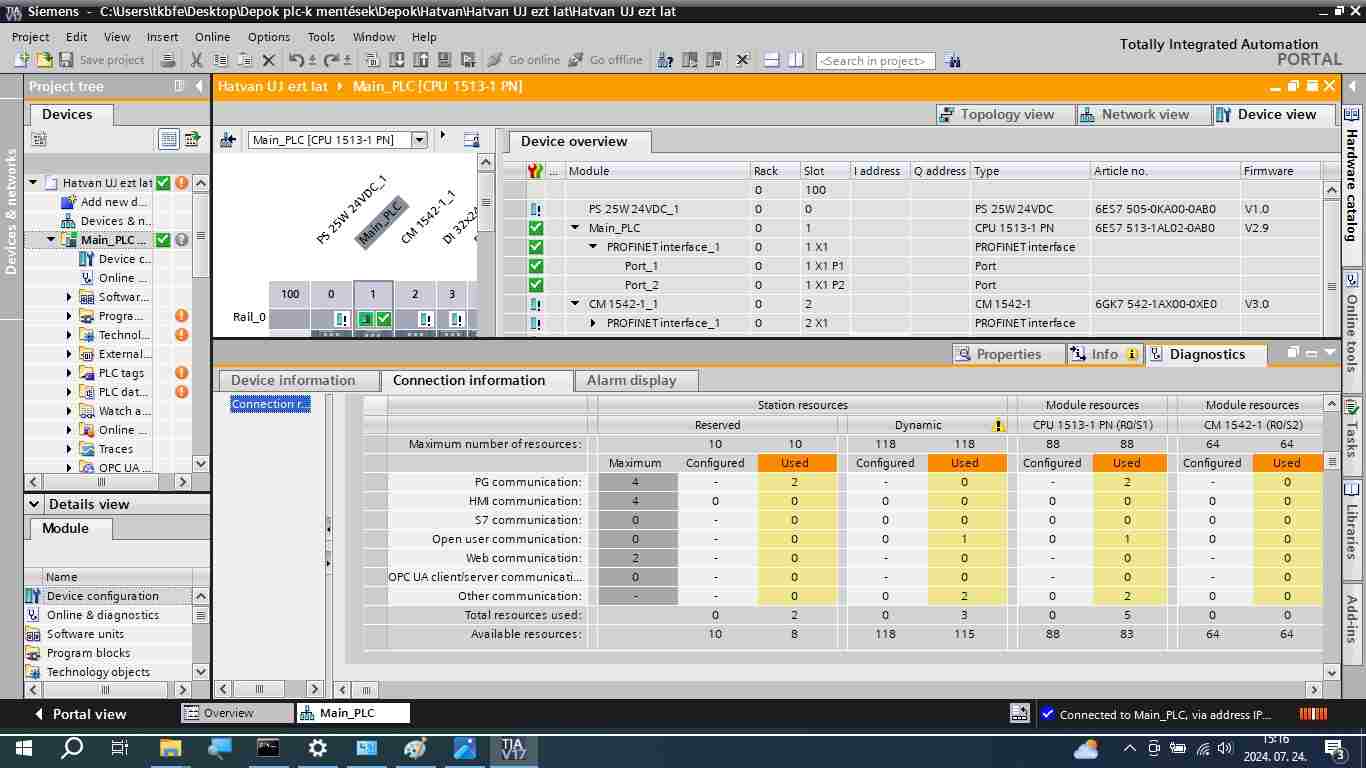Image resolution: width=1366 pixels, height=768 pixels.
Task: Open Windows Settings gear in taskbar
Action: [317, 747]
